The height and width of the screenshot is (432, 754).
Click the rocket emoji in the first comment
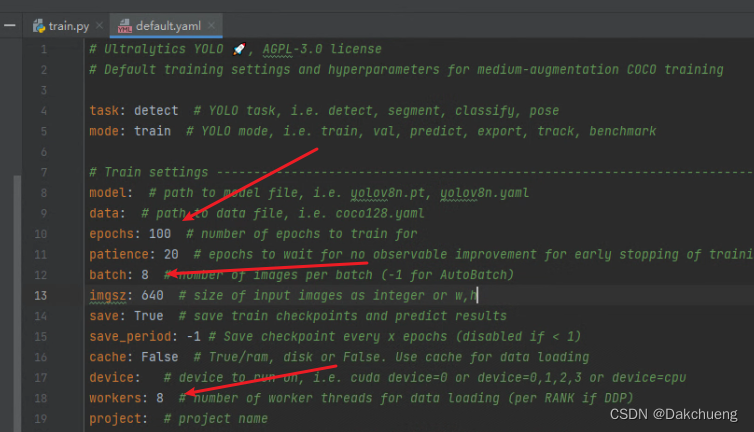tap(239, 49)
